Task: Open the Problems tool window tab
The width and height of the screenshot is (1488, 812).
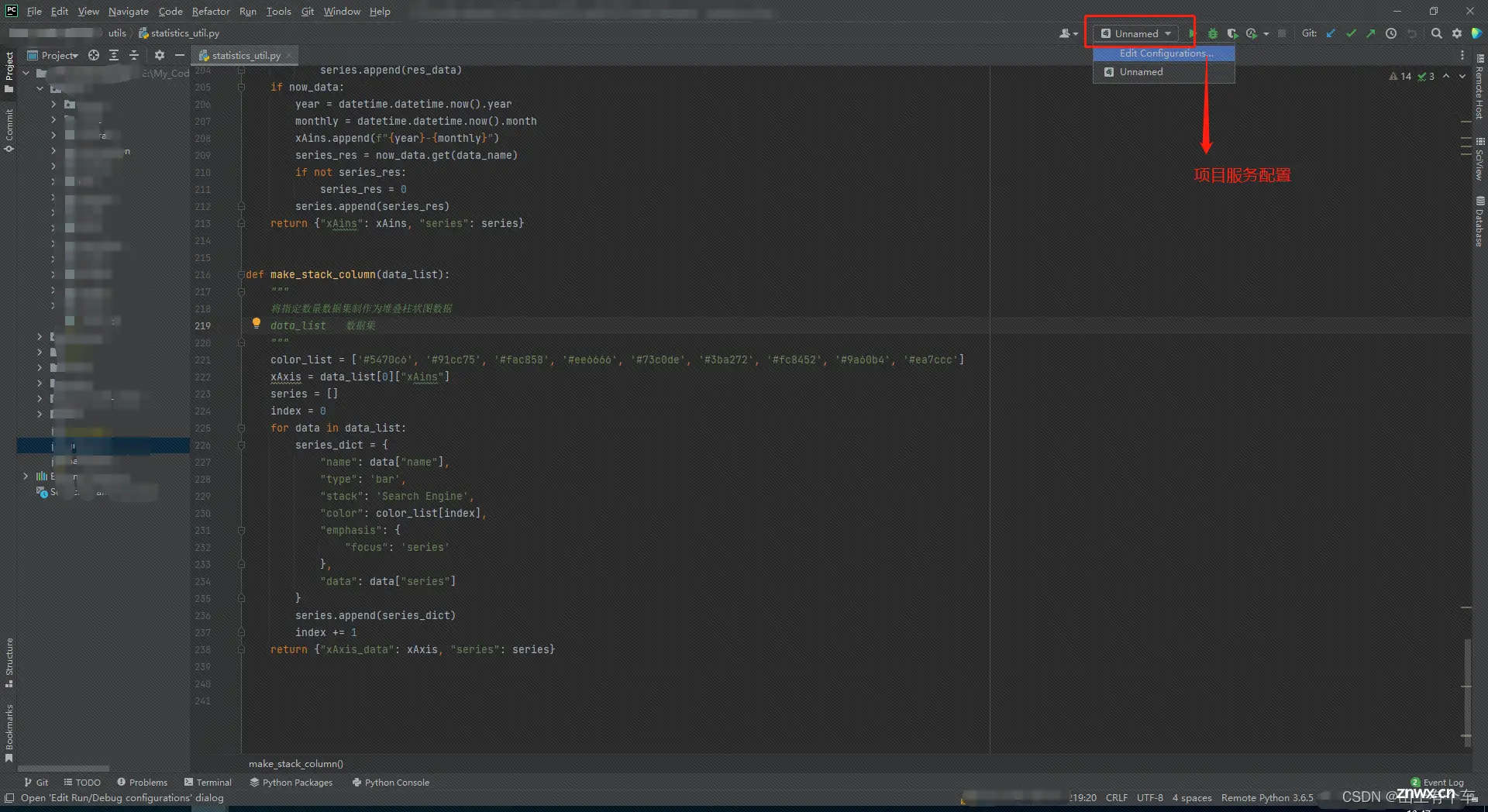Action: 142,782
